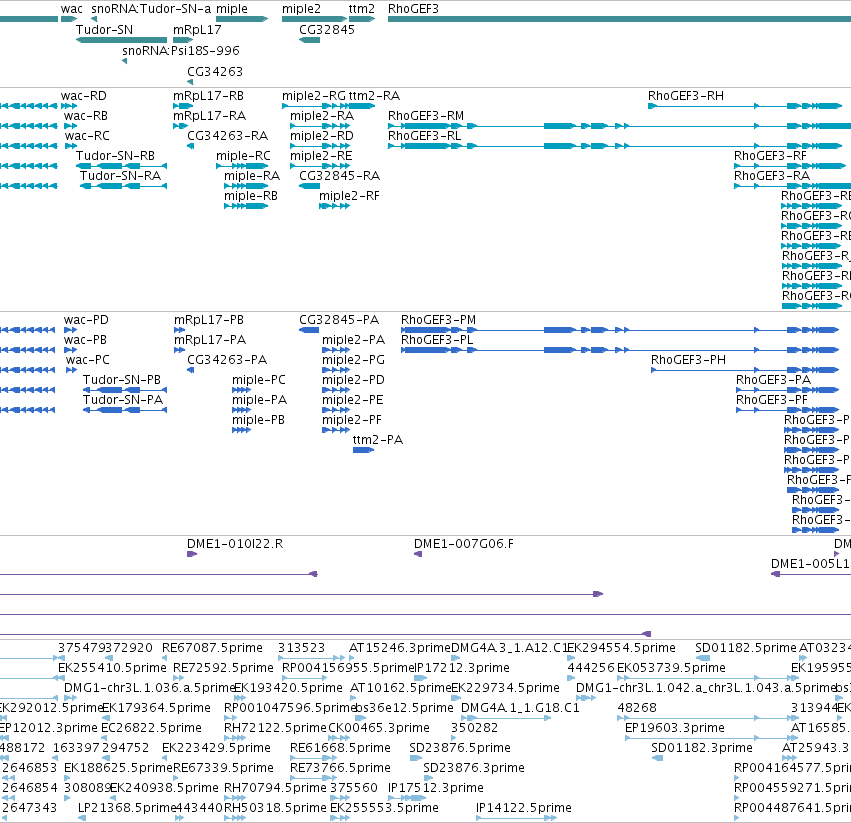Click the miple2-RF transcript label
Screen dimensions: 851x823
click(x=350, y=196)
